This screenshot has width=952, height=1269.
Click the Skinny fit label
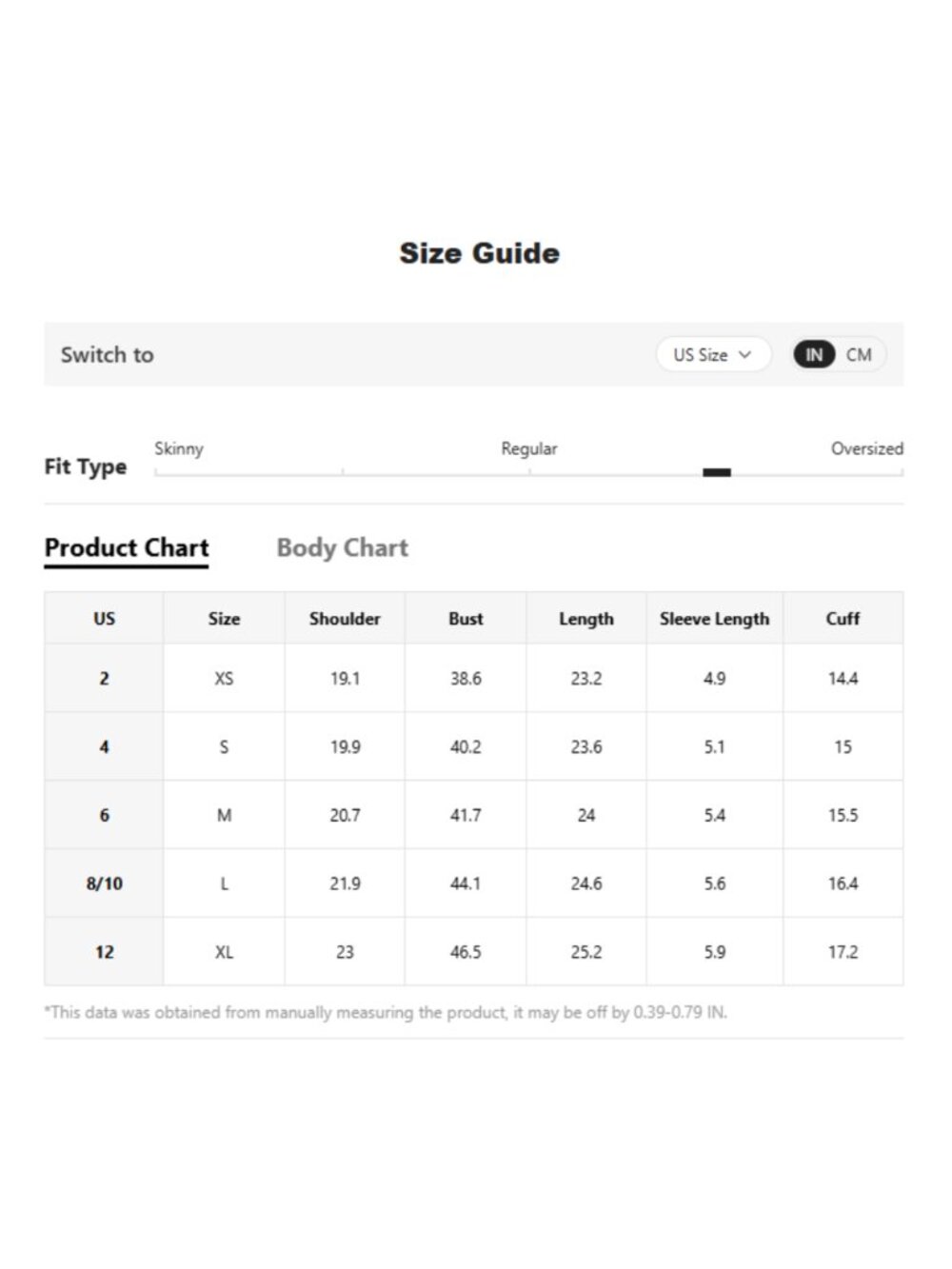179,448
